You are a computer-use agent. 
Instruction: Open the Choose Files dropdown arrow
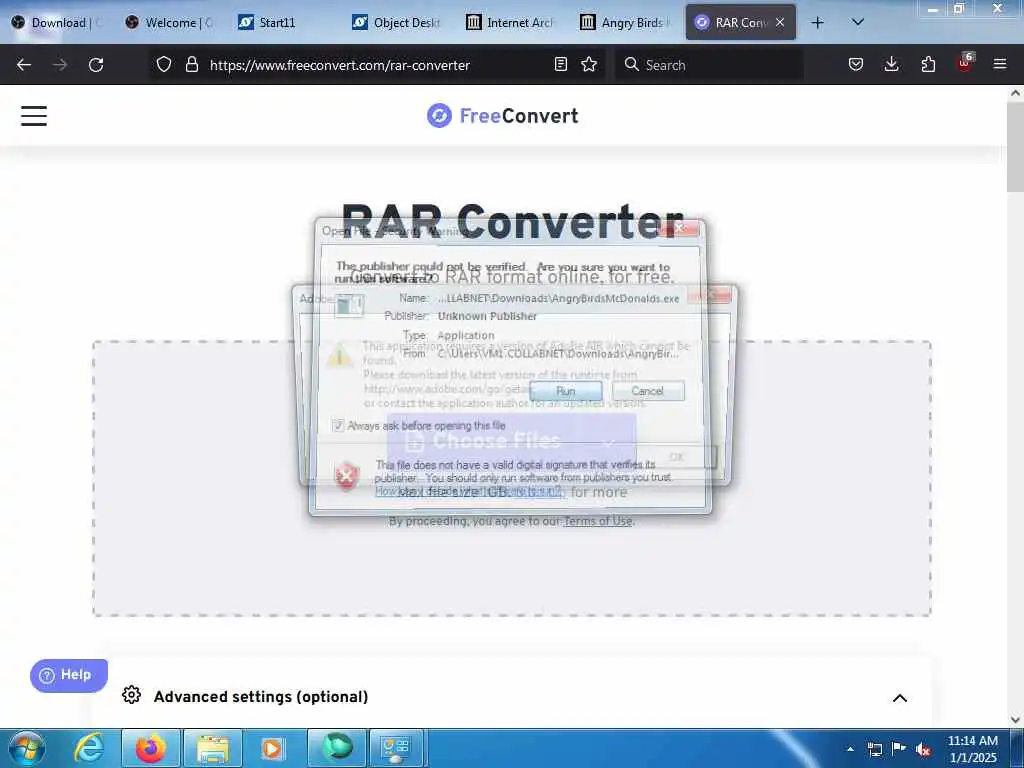point(609,441)
